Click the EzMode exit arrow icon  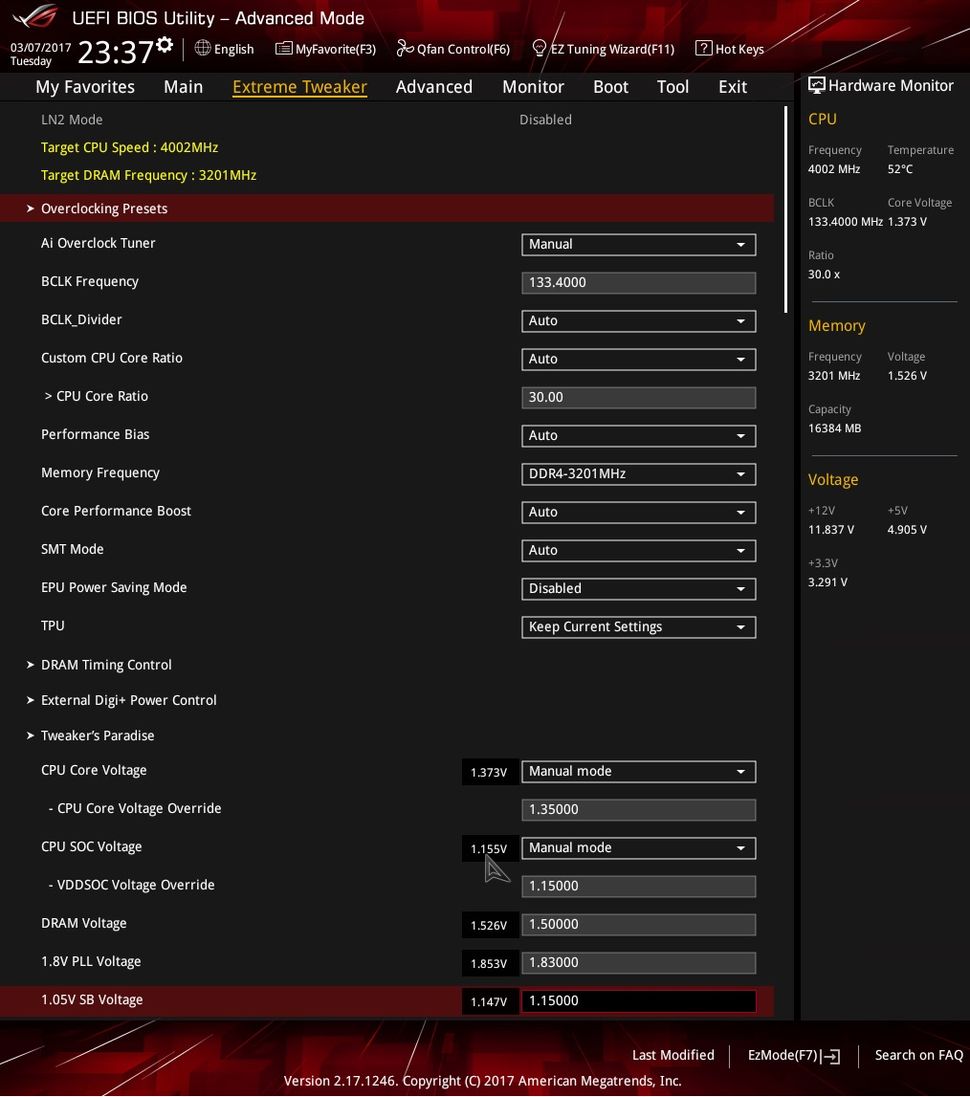pos(831,1056)
